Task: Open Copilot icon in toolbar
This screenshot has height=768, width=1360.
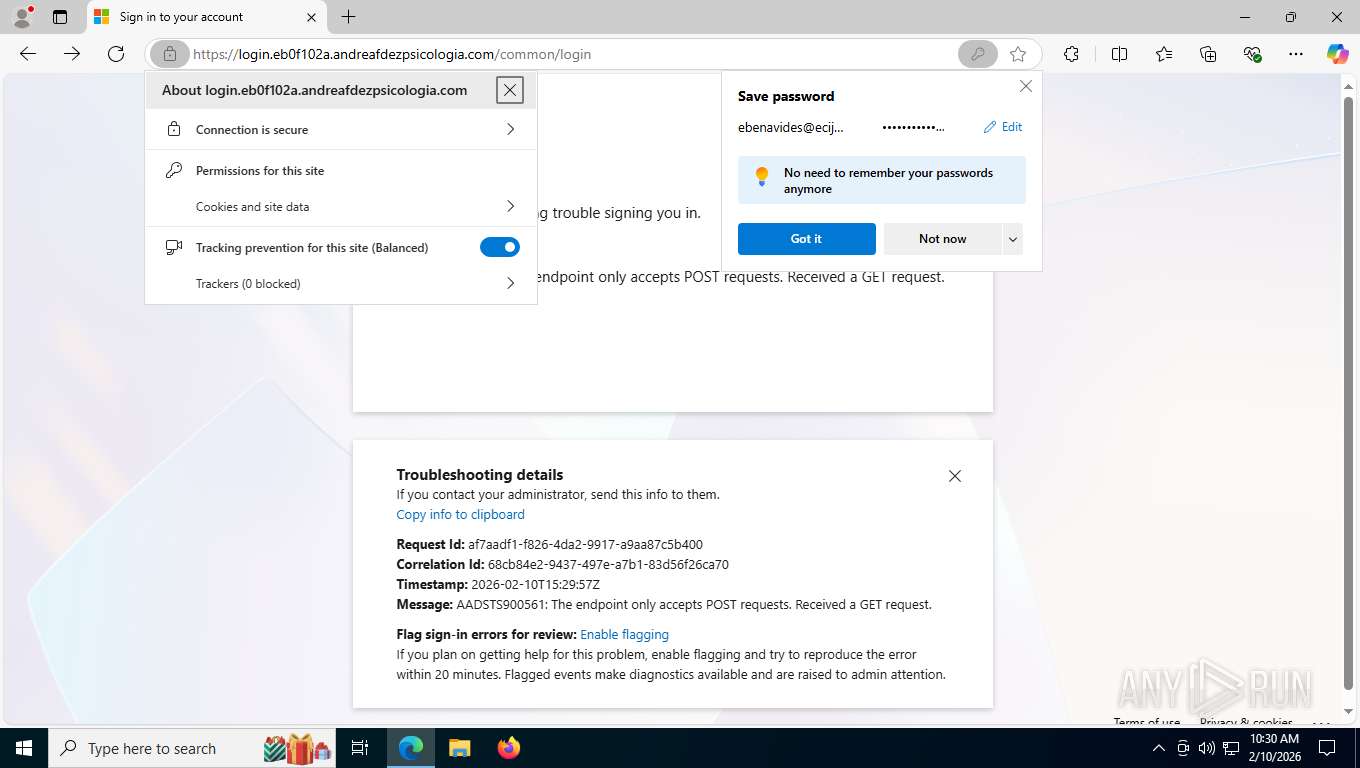Action: click(1337, 54)
